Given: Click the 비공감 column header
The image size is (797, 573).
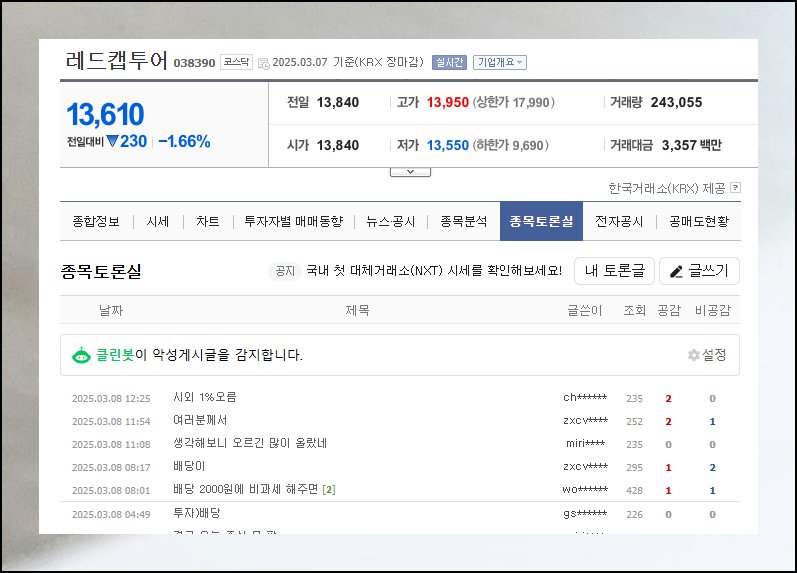Looking at the screenshot, I should coord(713,310).
